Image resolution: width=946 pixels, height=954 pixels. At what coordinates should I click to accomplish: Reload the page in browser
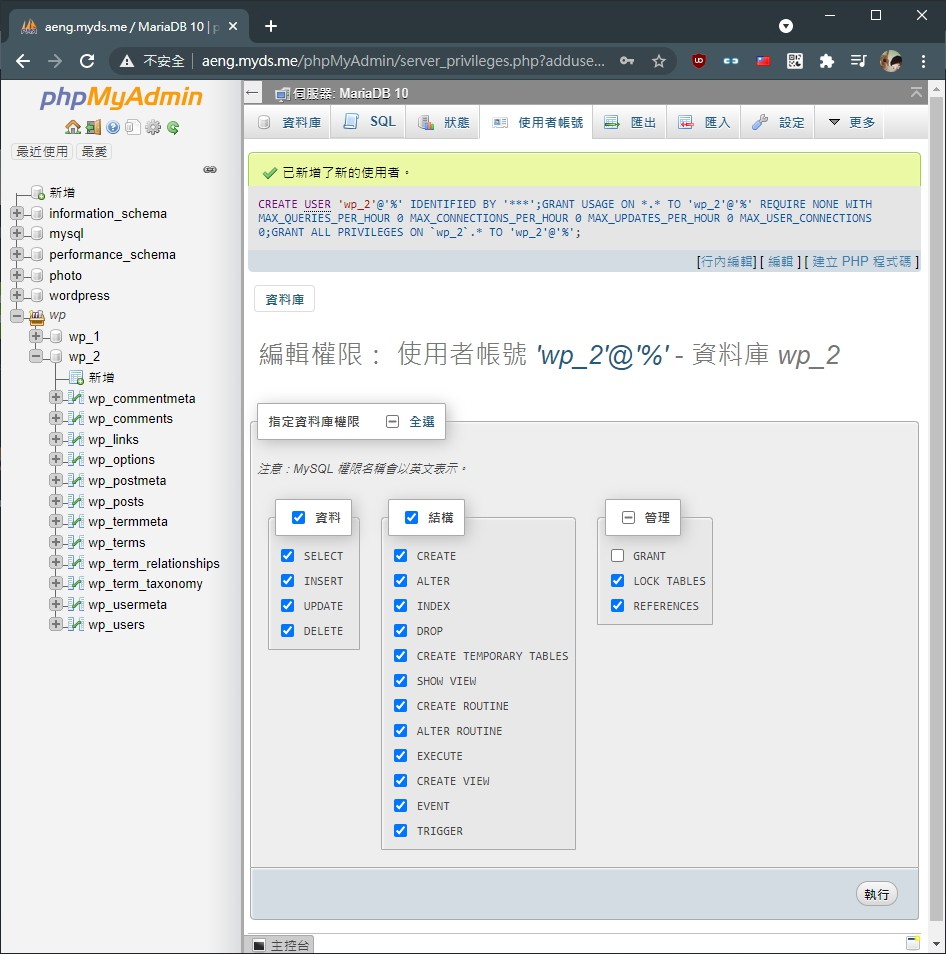(x=87, y=61)
